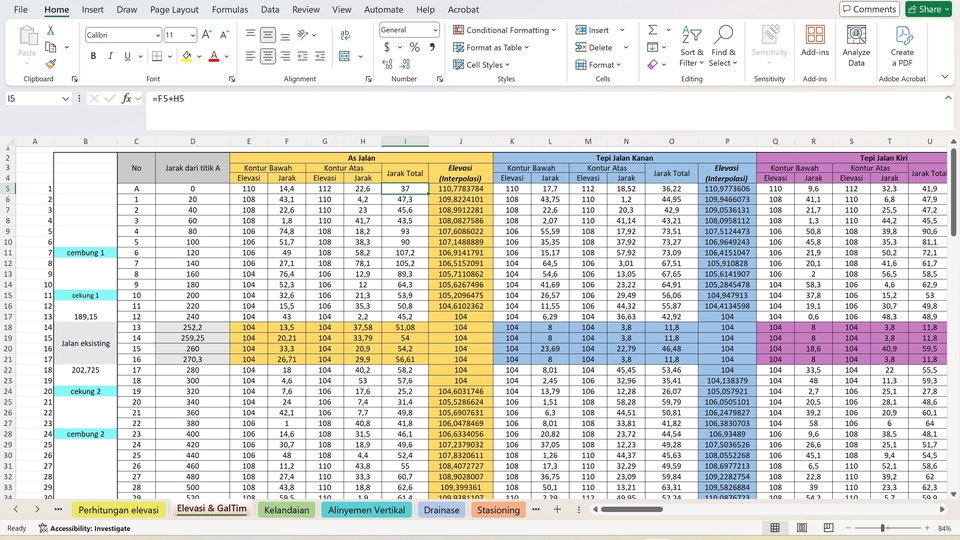The image size is (960, 540).
Task: Click the Cut scissors icon
Action: (x=50, y=31)
